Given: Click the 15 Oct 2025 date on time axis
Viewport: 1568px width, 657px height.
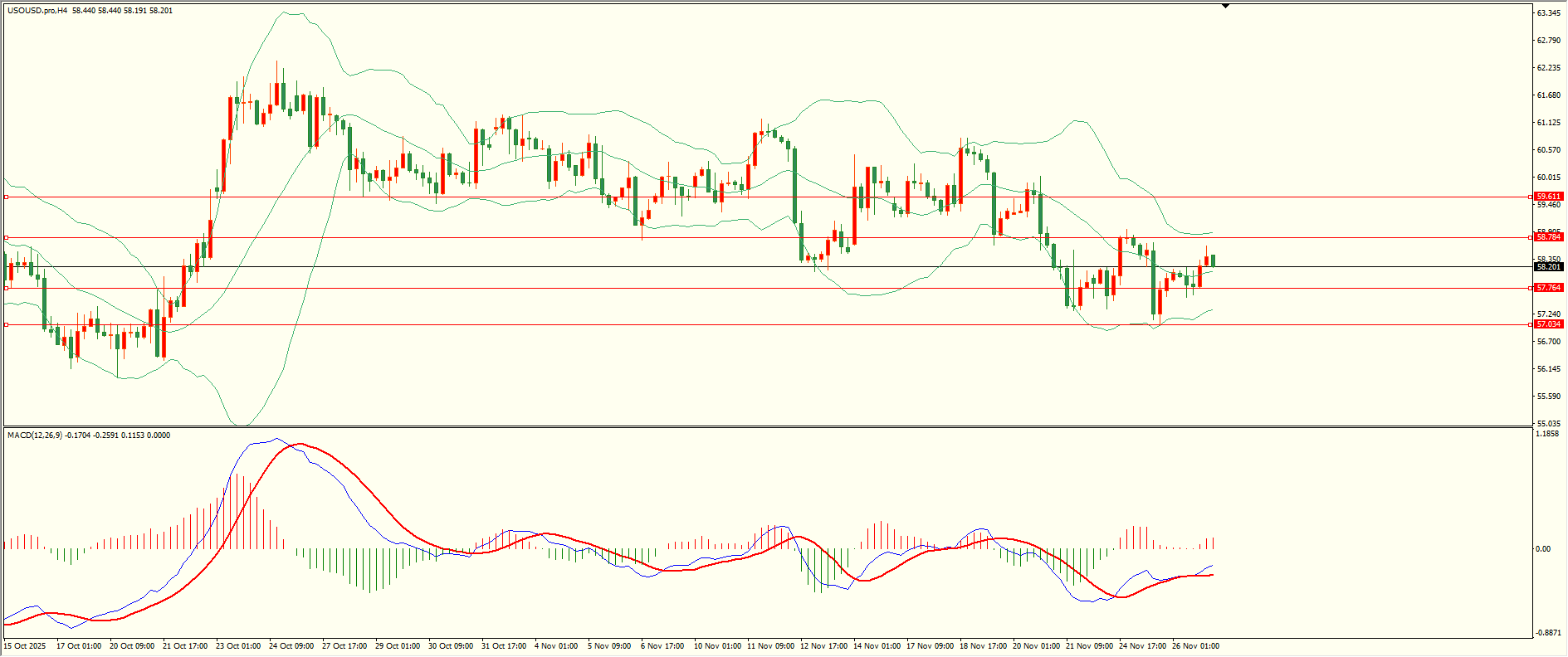Looking at the screenshot, I should tap(25, 645).
